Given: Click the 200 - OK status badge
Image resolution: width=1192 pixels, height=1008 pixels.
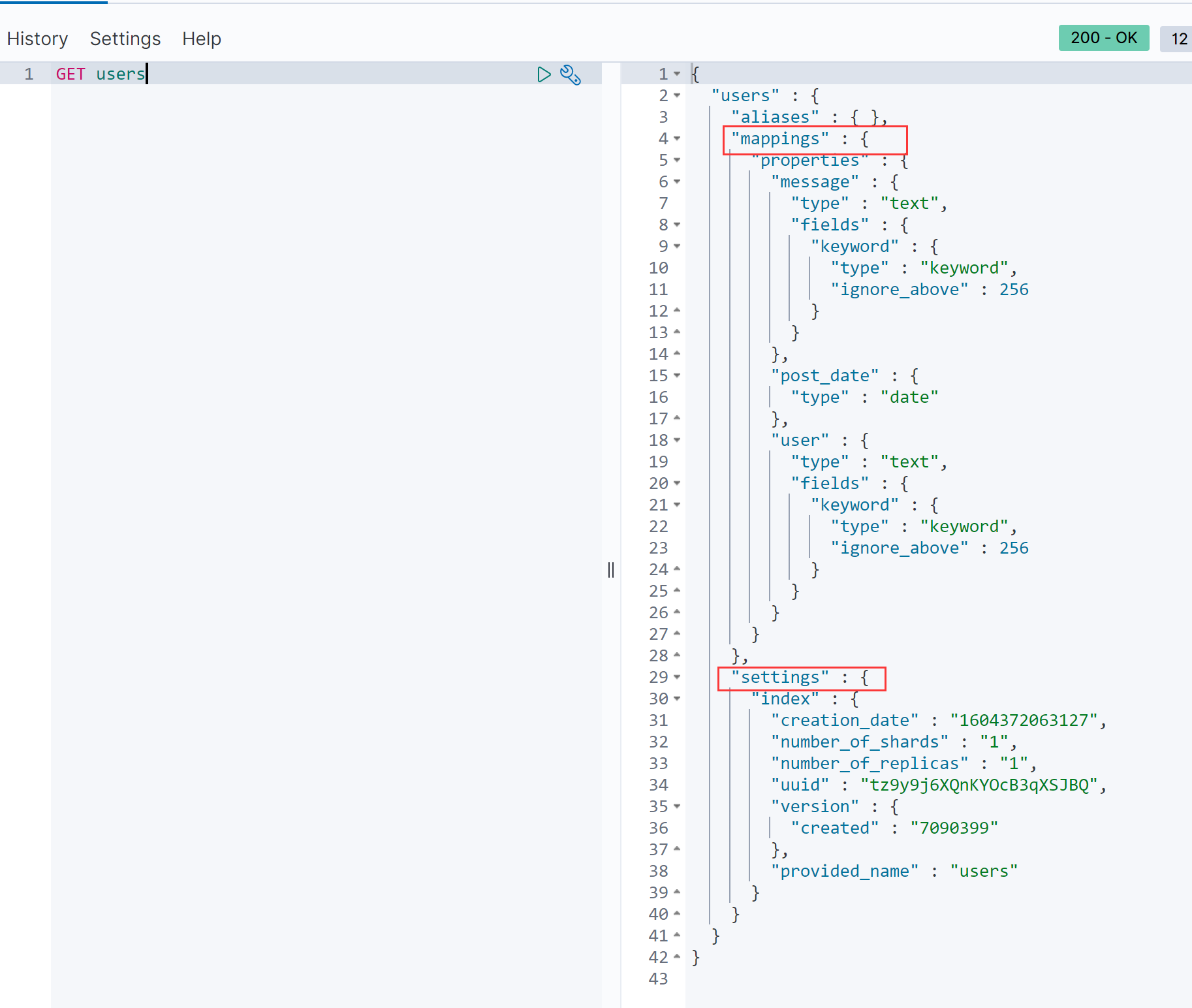Looking at the screenshot, I should point(1103,38).
